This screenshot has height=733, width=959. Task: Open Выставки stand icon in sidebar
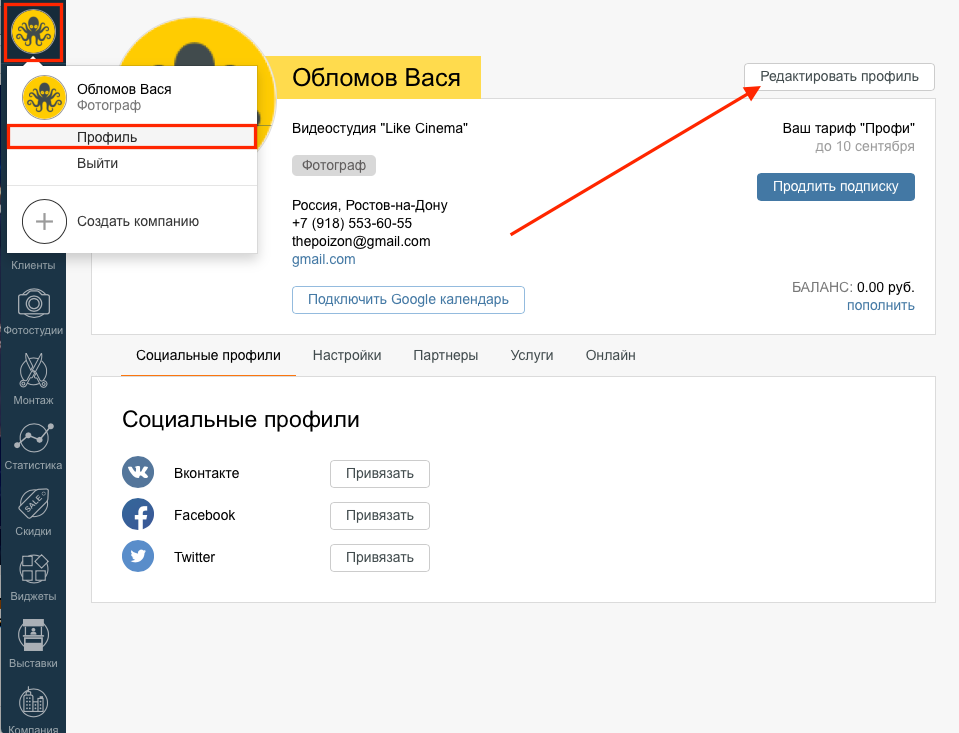(34, 634)
